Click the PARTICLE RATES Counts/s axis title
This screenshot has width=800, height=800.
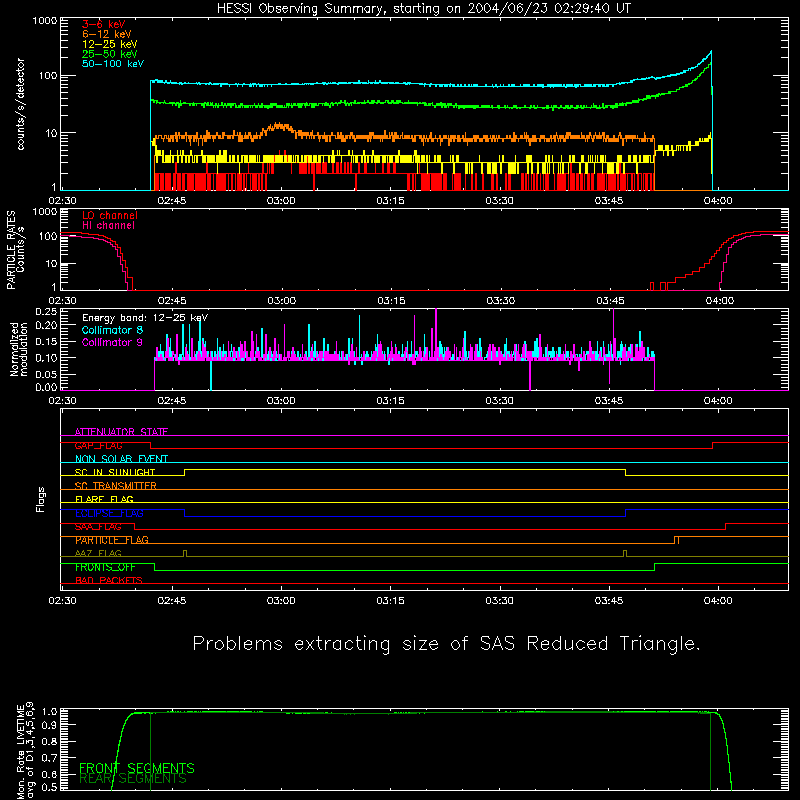coord(15,250)
